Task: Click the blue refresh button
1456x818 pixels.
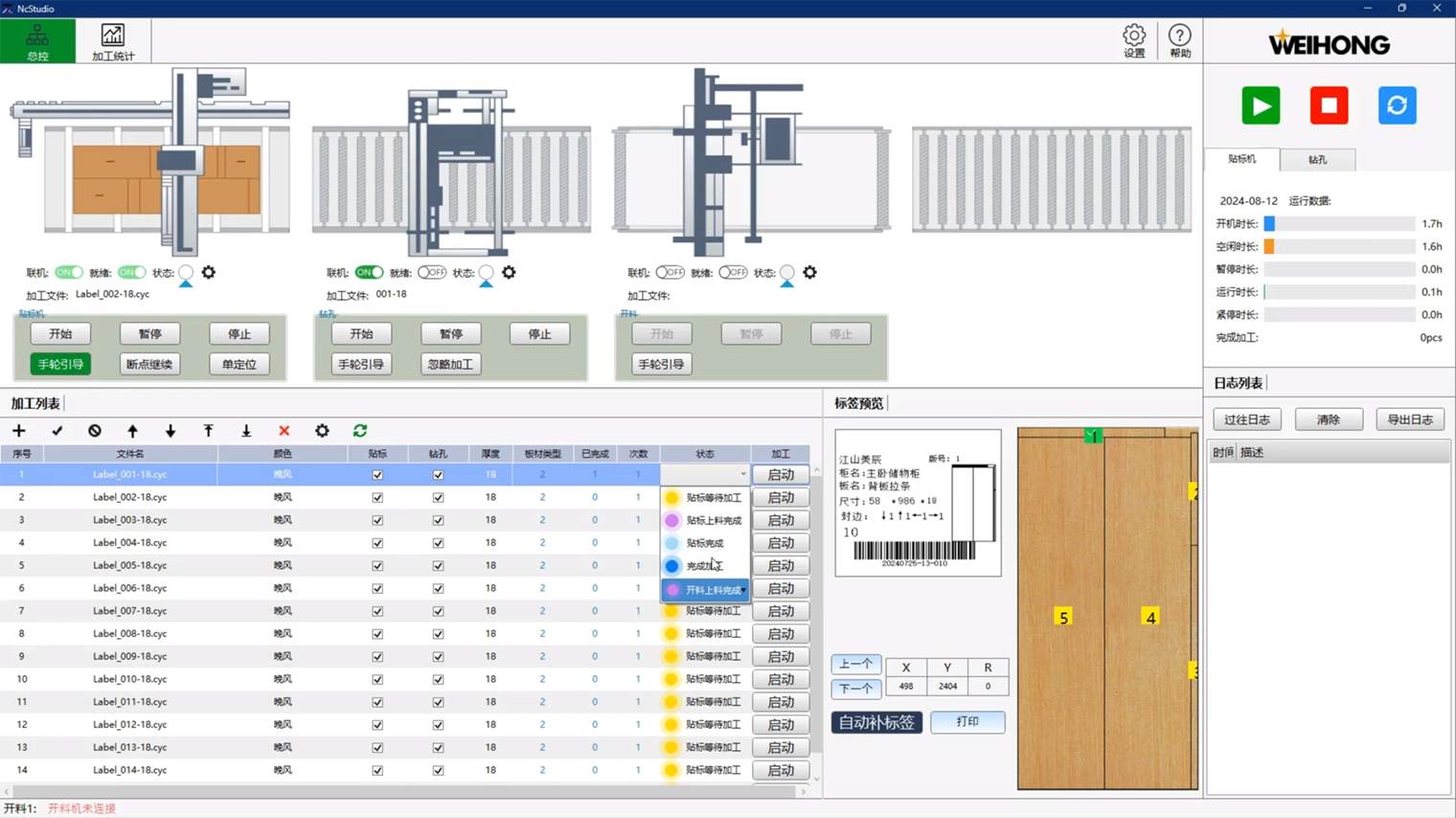Action: (x=1397, y=105)
